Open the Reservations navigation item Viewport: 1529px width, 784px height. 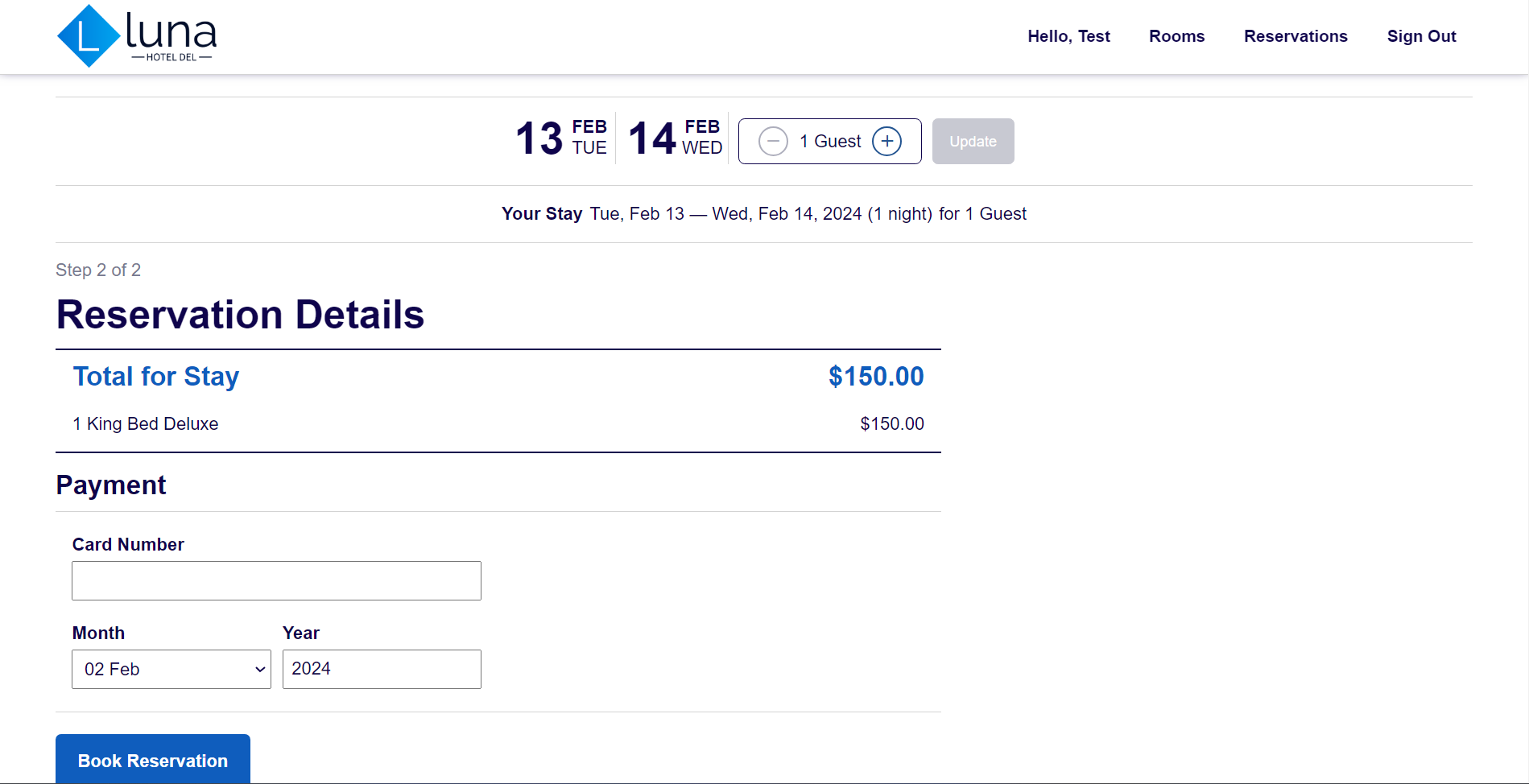1296,36
